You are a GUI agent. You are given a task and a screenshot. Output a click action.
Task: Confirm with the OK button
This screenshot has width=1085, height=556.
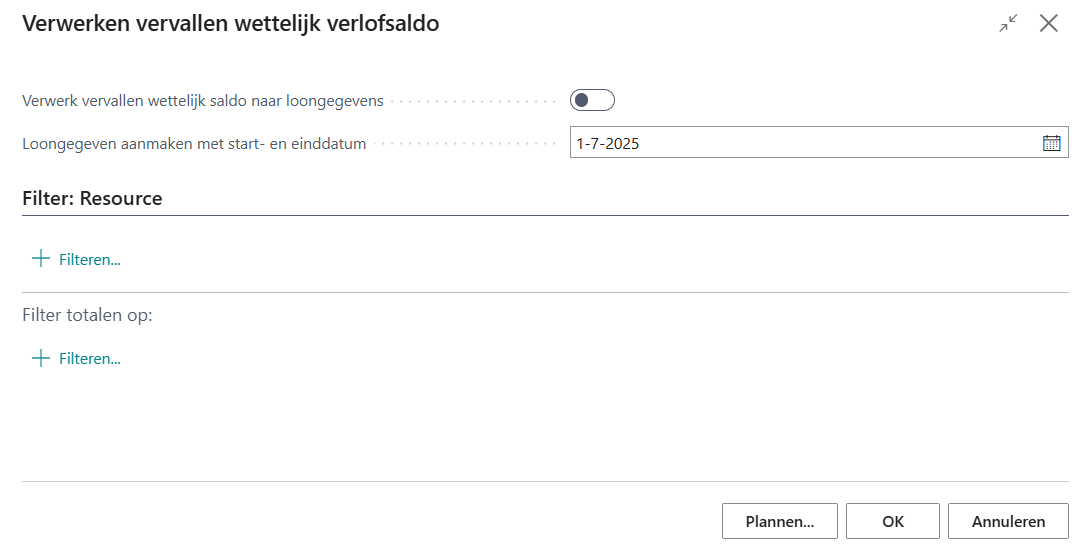(x=892, y=521)
